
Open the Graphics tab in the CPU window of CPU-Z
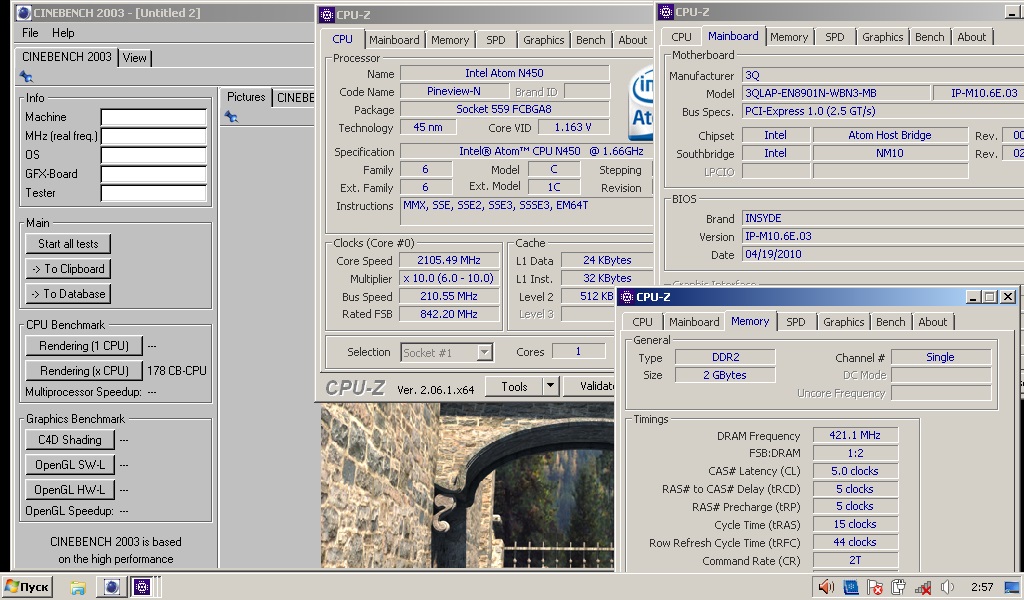point(543,40)
